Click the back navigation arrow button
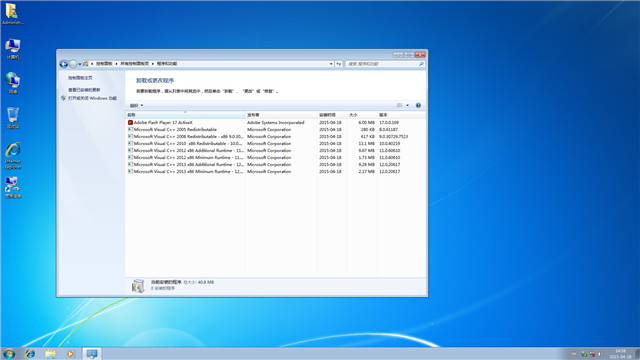Screen dimensions: 640x360 point(64,64)
